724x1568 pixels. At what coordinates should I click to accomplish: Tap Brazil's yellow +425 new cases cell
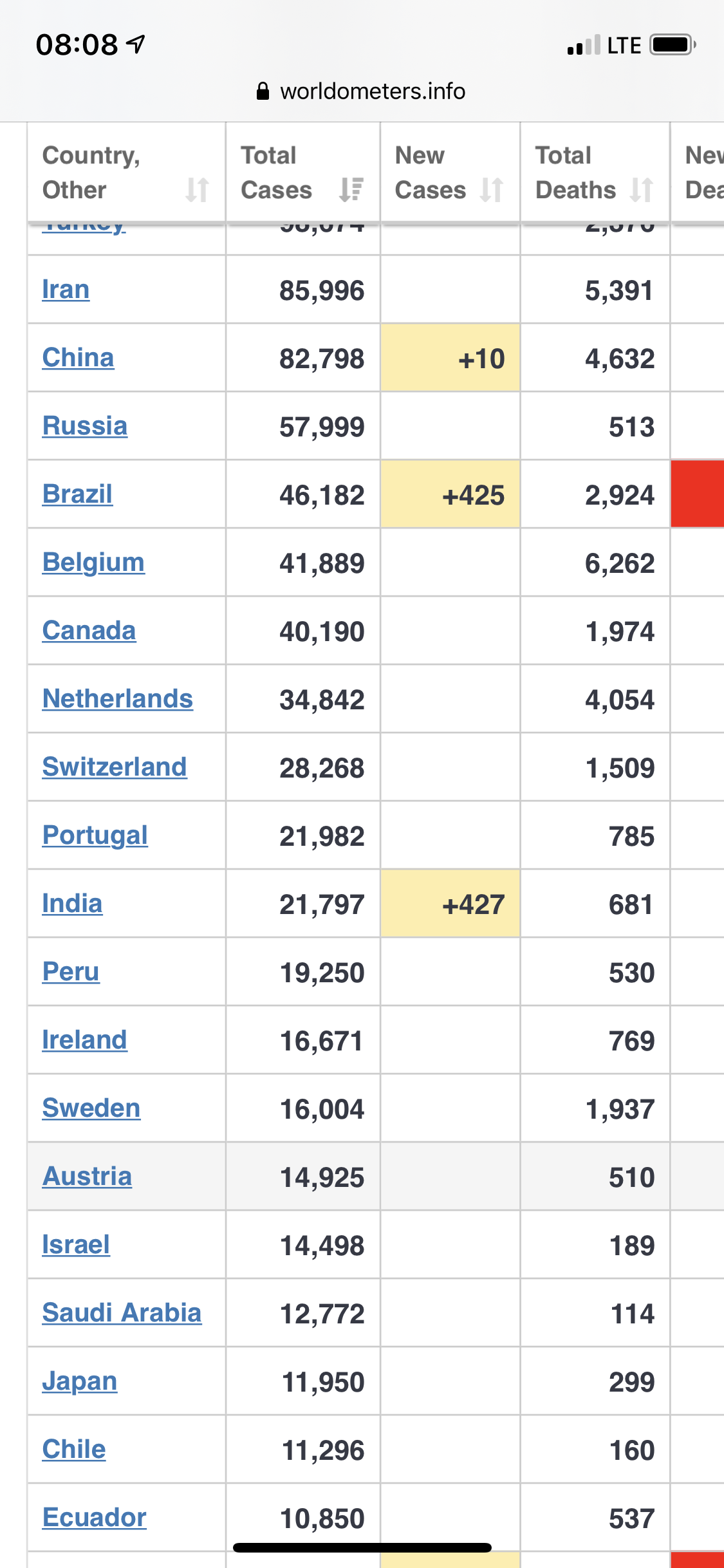click(x=450, y=494)
